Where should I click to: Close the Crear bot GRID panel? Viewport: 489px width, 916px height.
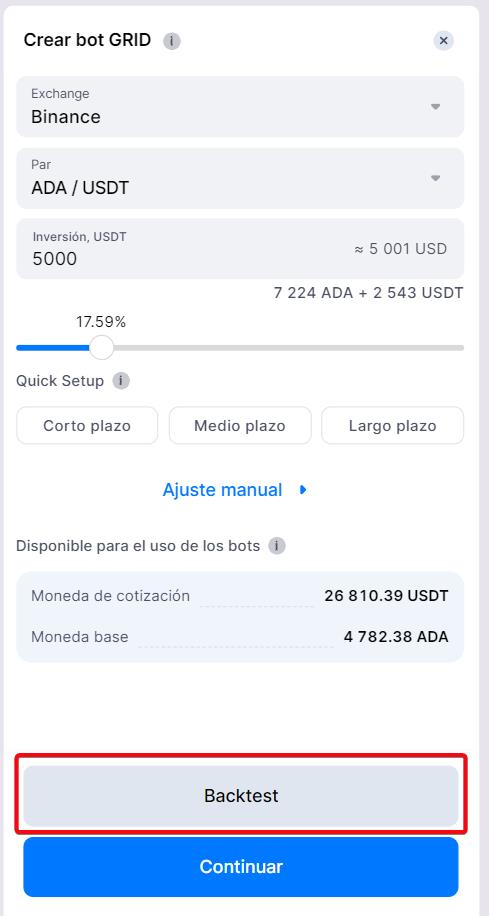(x=443, y=40)
